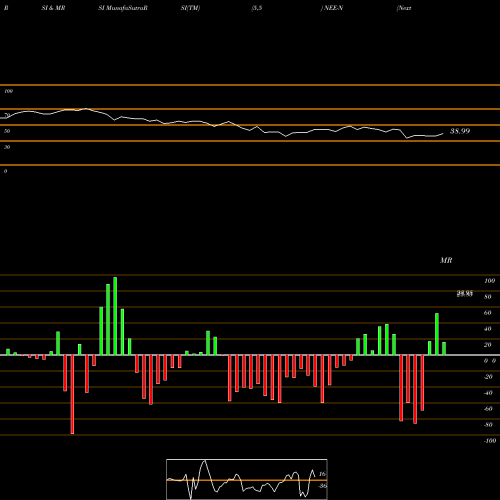Click the -20 label on the MR axis
The height and width of the screenshot is (500, 500).
[x=488, y=377]
